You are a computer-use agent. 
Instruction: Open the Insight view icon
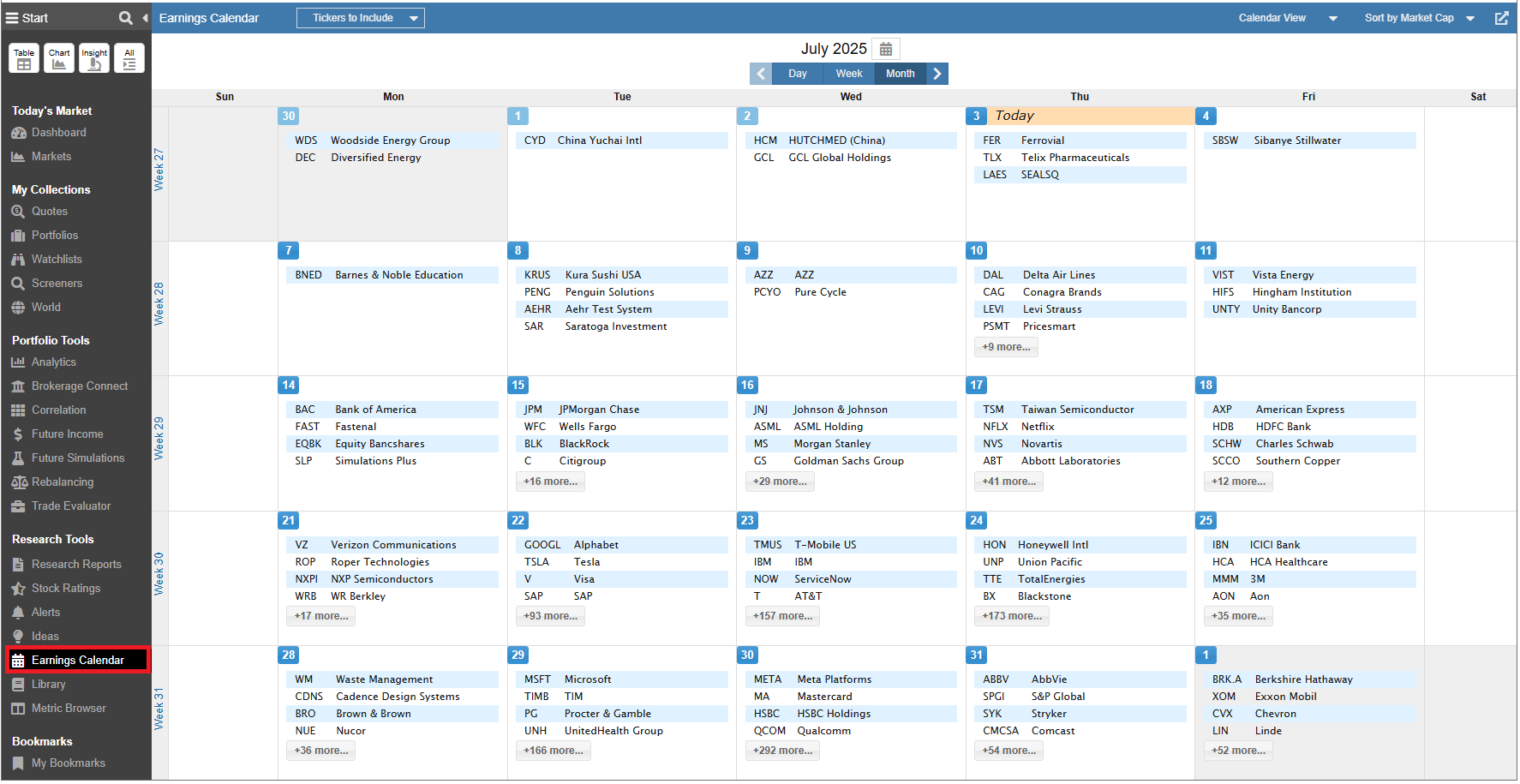[x=94, y=58]
